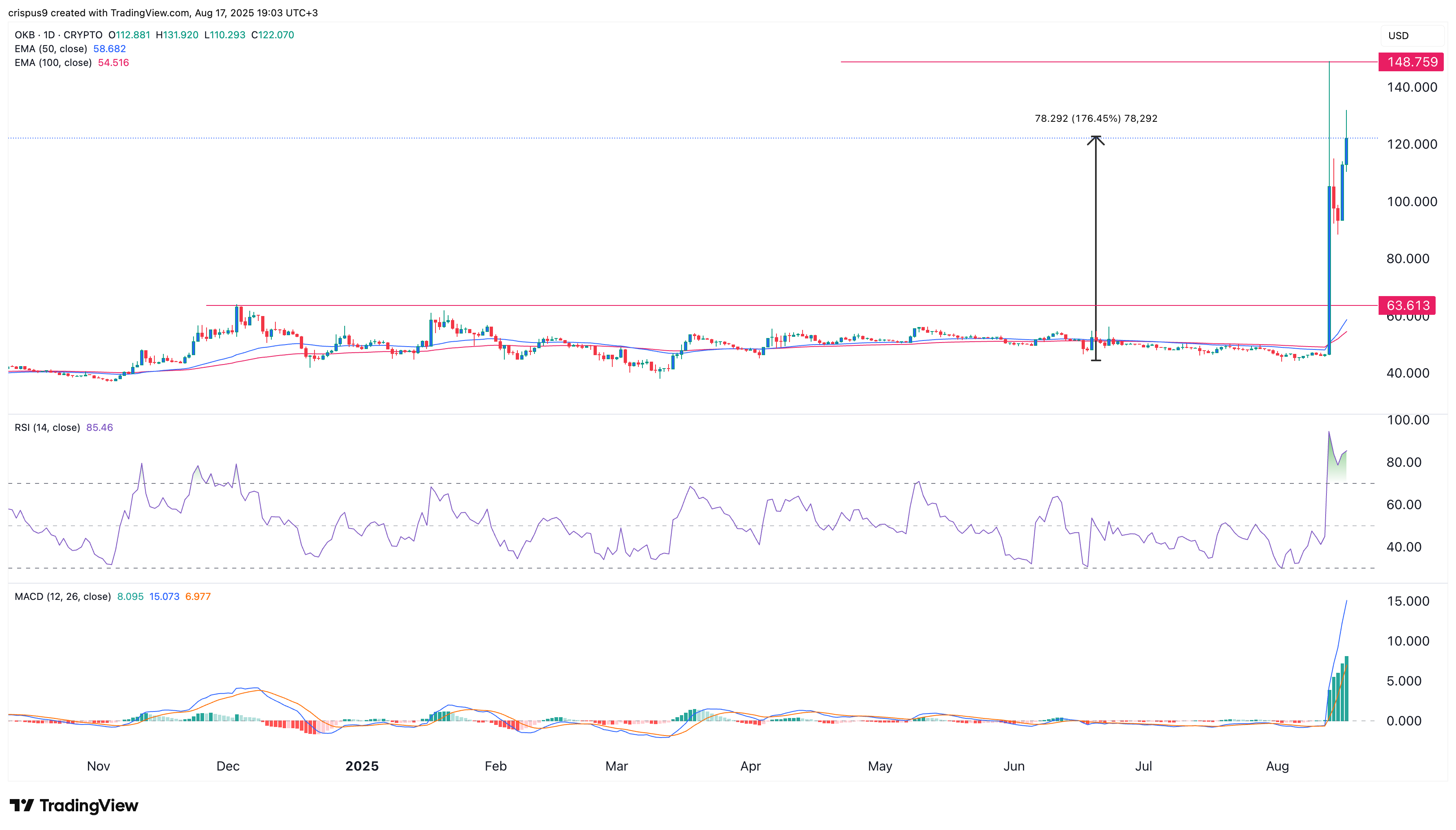Image resolution: width=1456 pixels, height=830 pixels.
Task: Click the 120.000 price axis label
Action: tap(1412, 144)
